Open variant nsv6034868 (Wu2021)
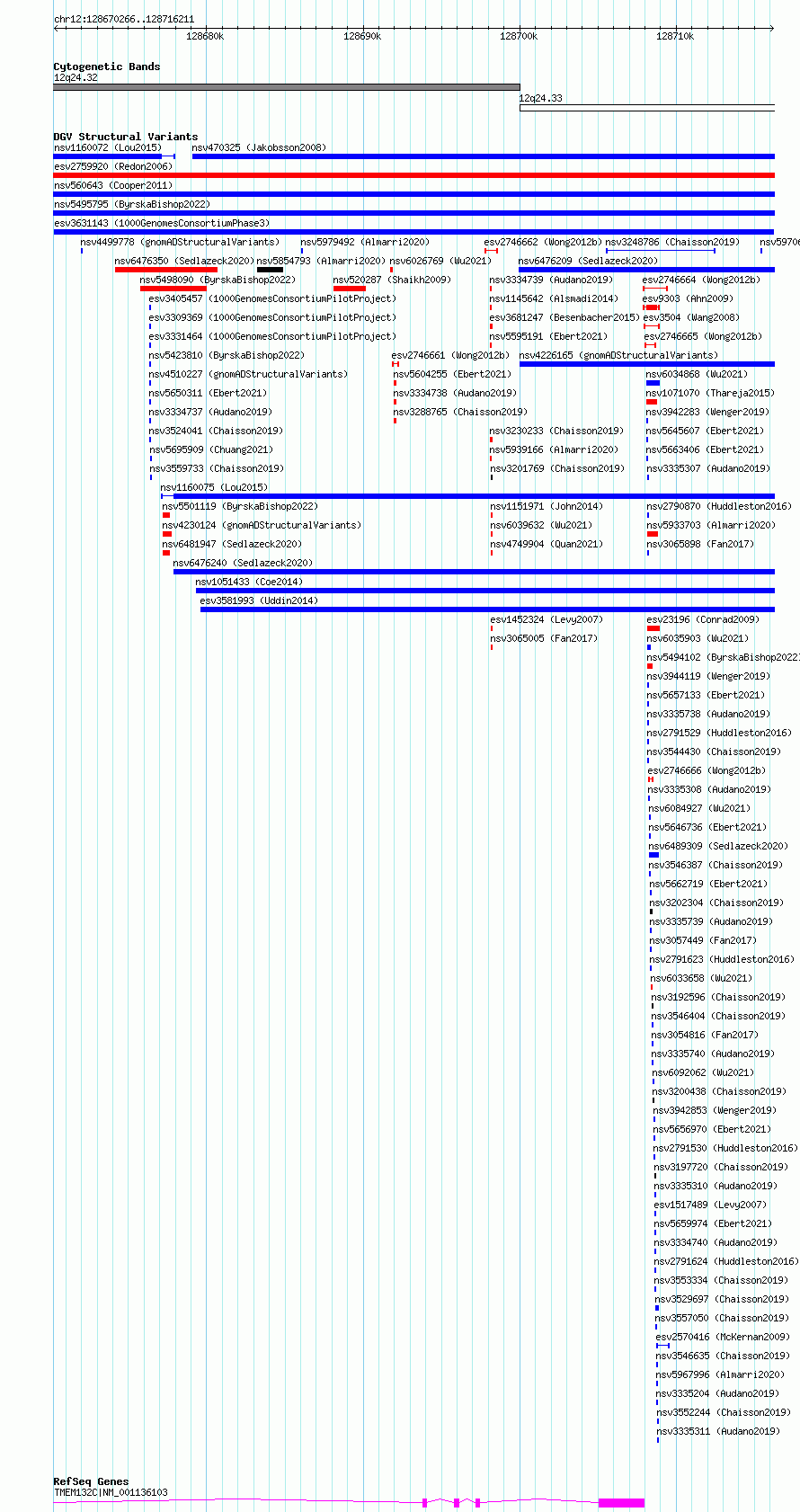This screenshot has width=800, height=1512. pos(697,374)
